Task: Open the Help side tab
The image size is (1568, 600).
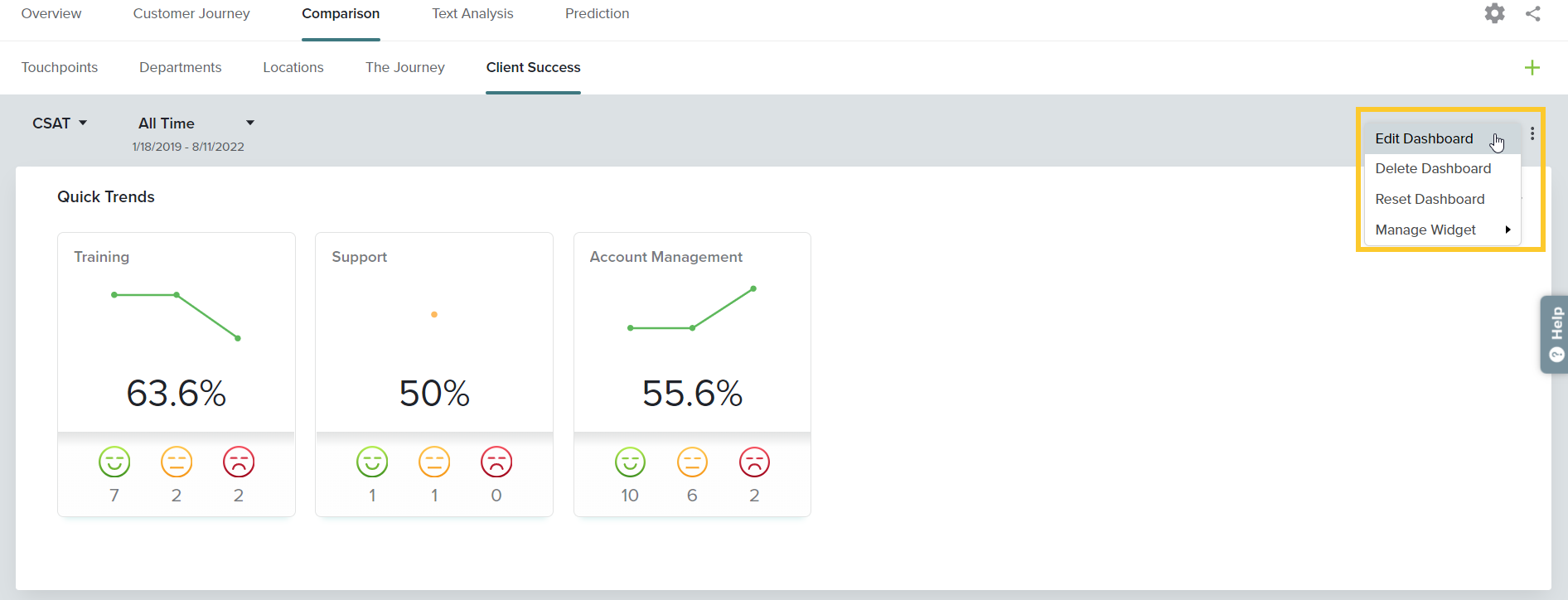Action: tap(1555, 334)
